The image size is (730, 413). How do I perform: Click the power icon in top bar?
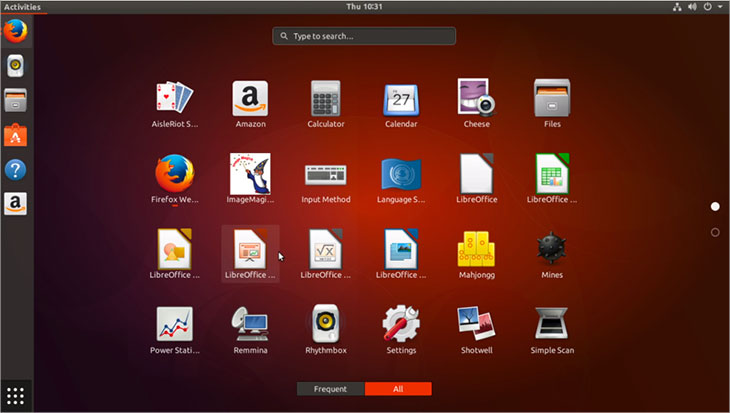click(708, 7)
